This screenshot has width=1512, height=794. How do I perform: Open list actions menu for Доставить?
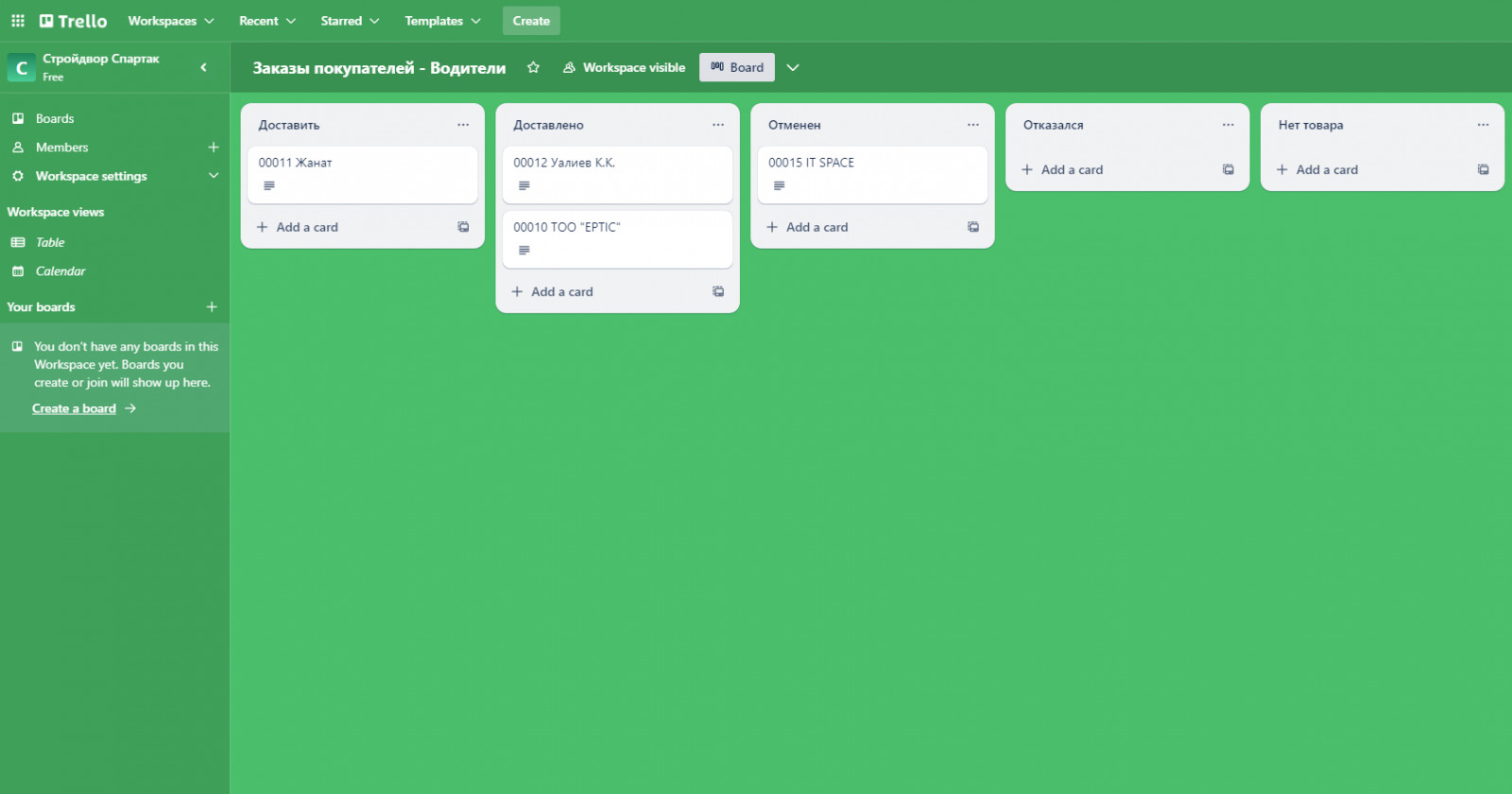pos(463,125)
